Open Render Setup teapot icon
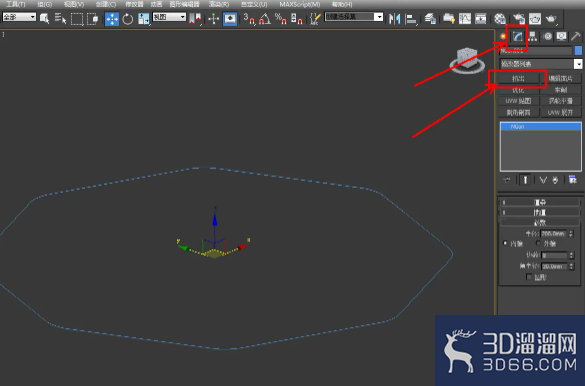The image size is (585, 386). tap(519, 18)
